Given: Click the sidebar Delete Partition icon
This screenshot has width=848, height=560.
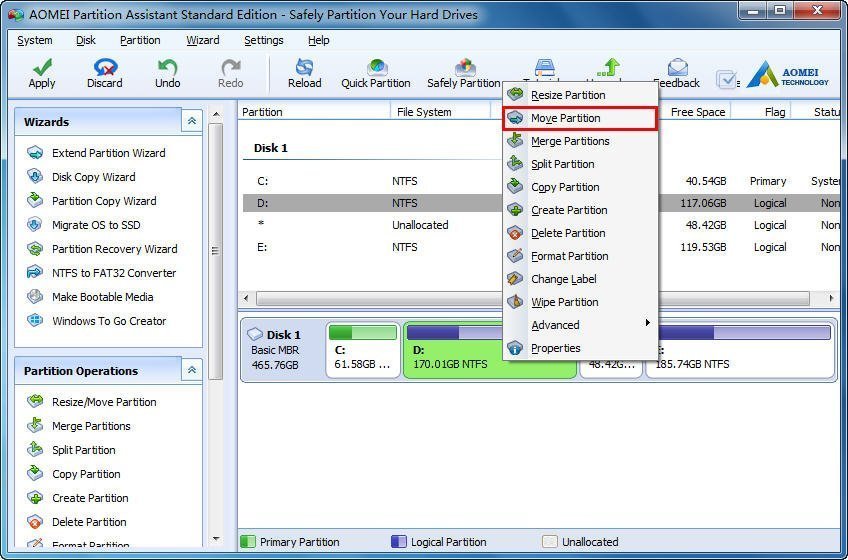Looking at the screenshot, I should 35,521.
